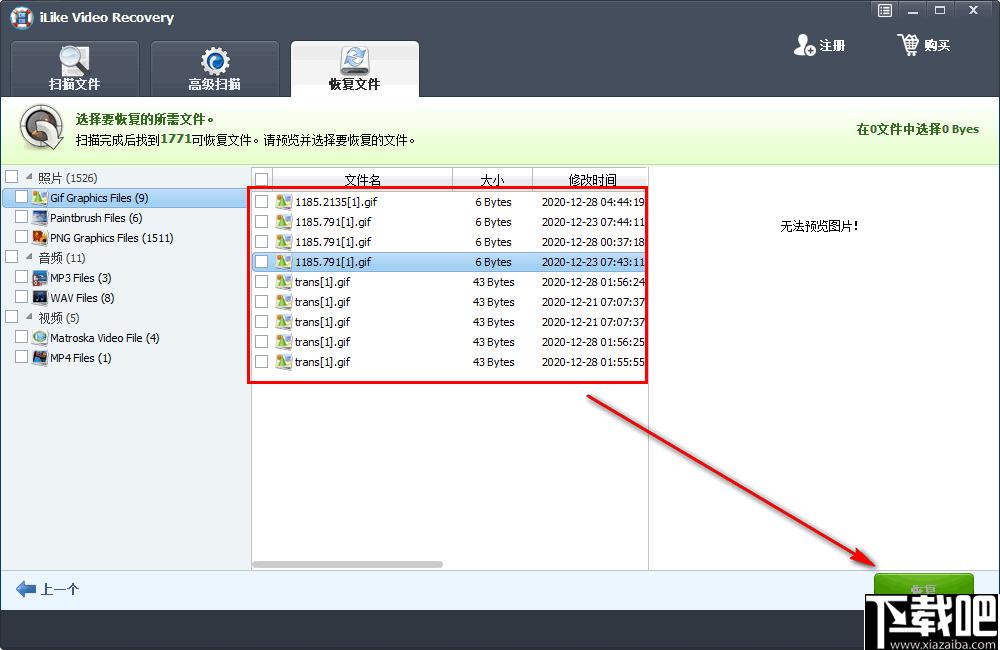
Task: Select PNG Graphics Files (1511) tree item
Action: click(112, 237)
